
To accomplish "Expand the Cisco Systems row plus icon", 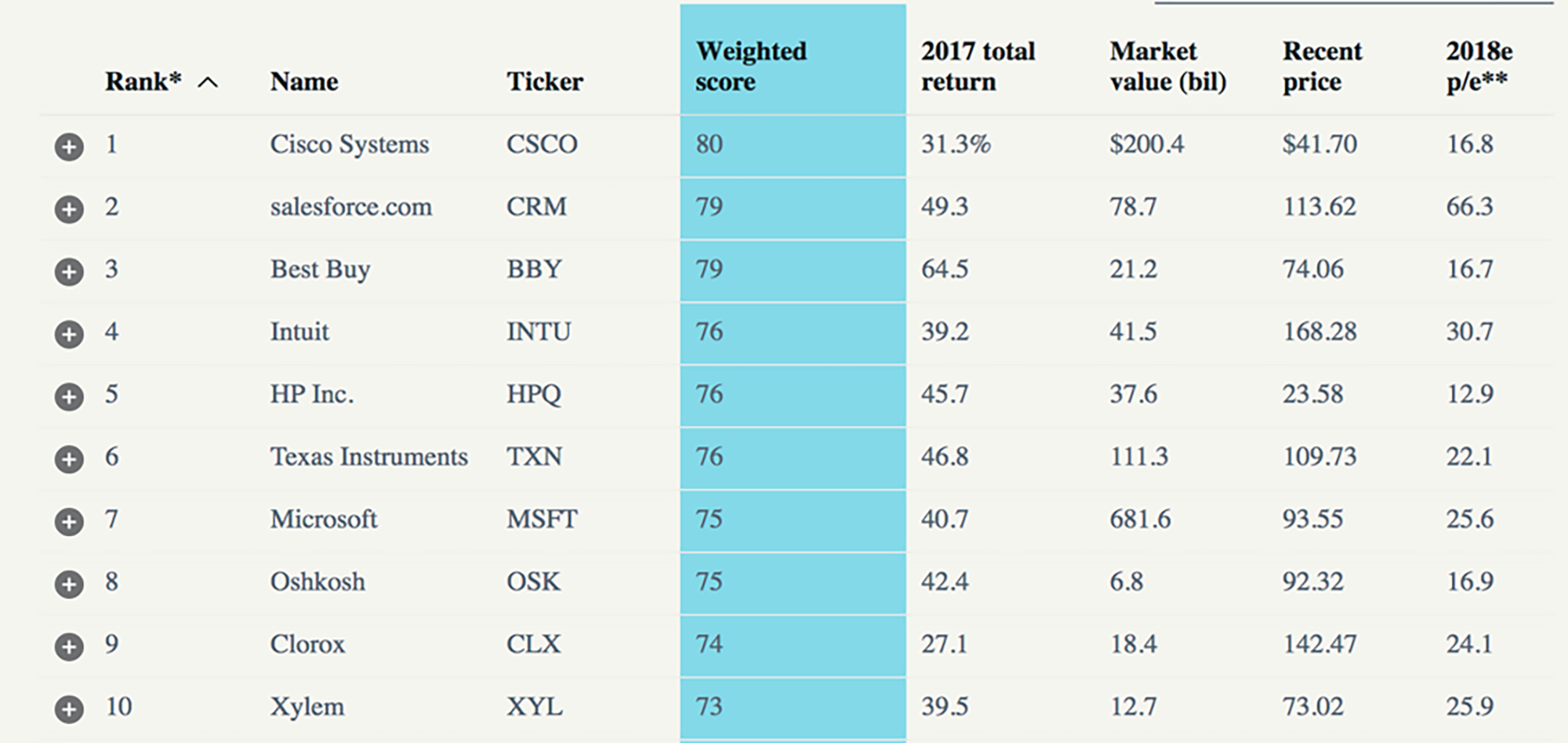I will (x=69, y=147).
